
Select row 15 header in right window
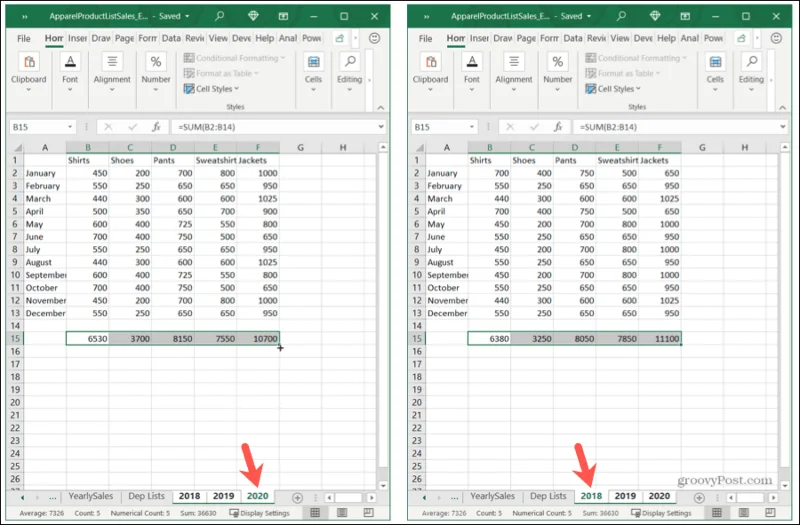click(x=417, y=338)
